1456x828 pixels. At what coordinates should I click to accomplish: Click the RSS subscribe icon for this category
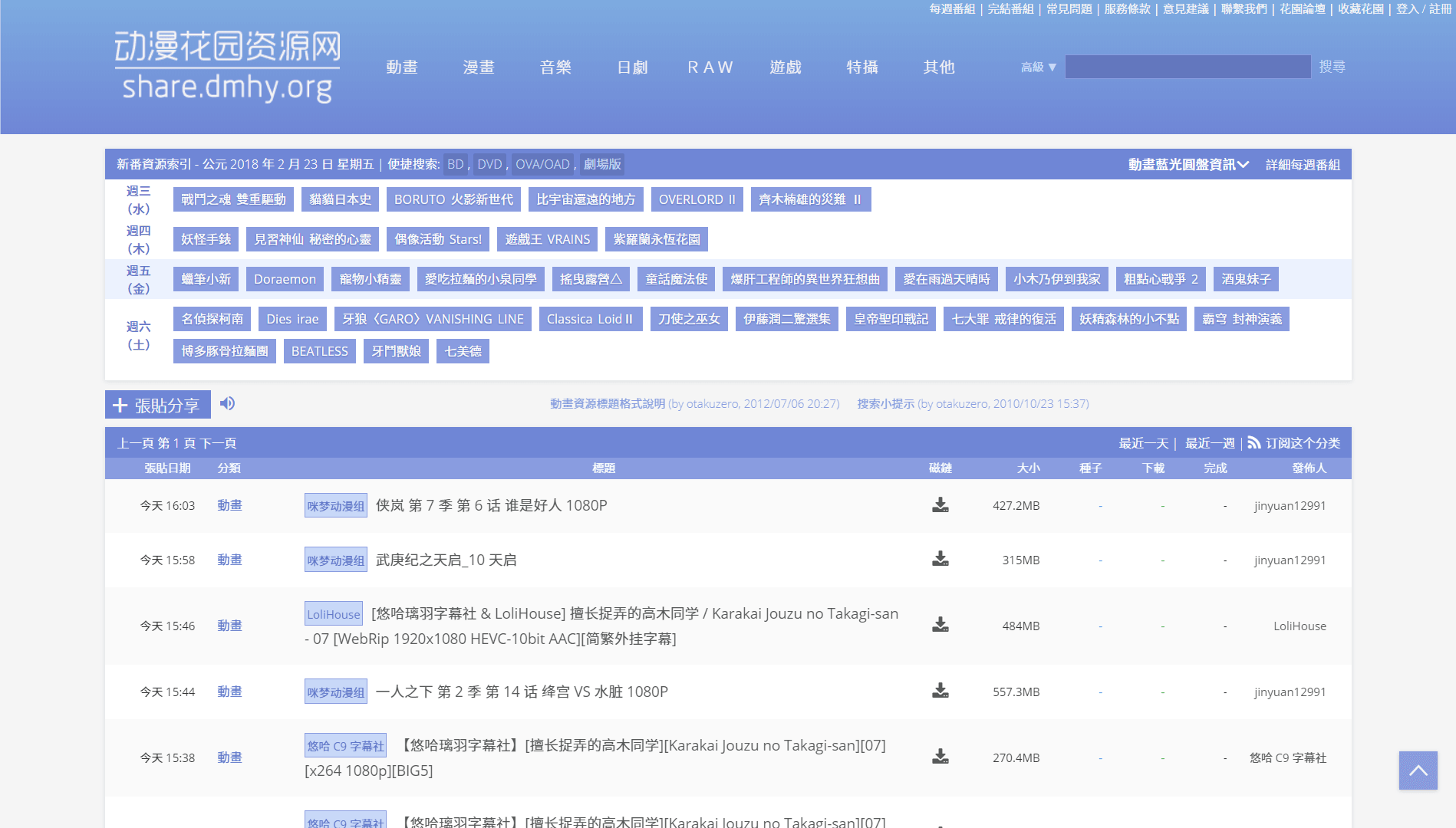point(1253,443)
